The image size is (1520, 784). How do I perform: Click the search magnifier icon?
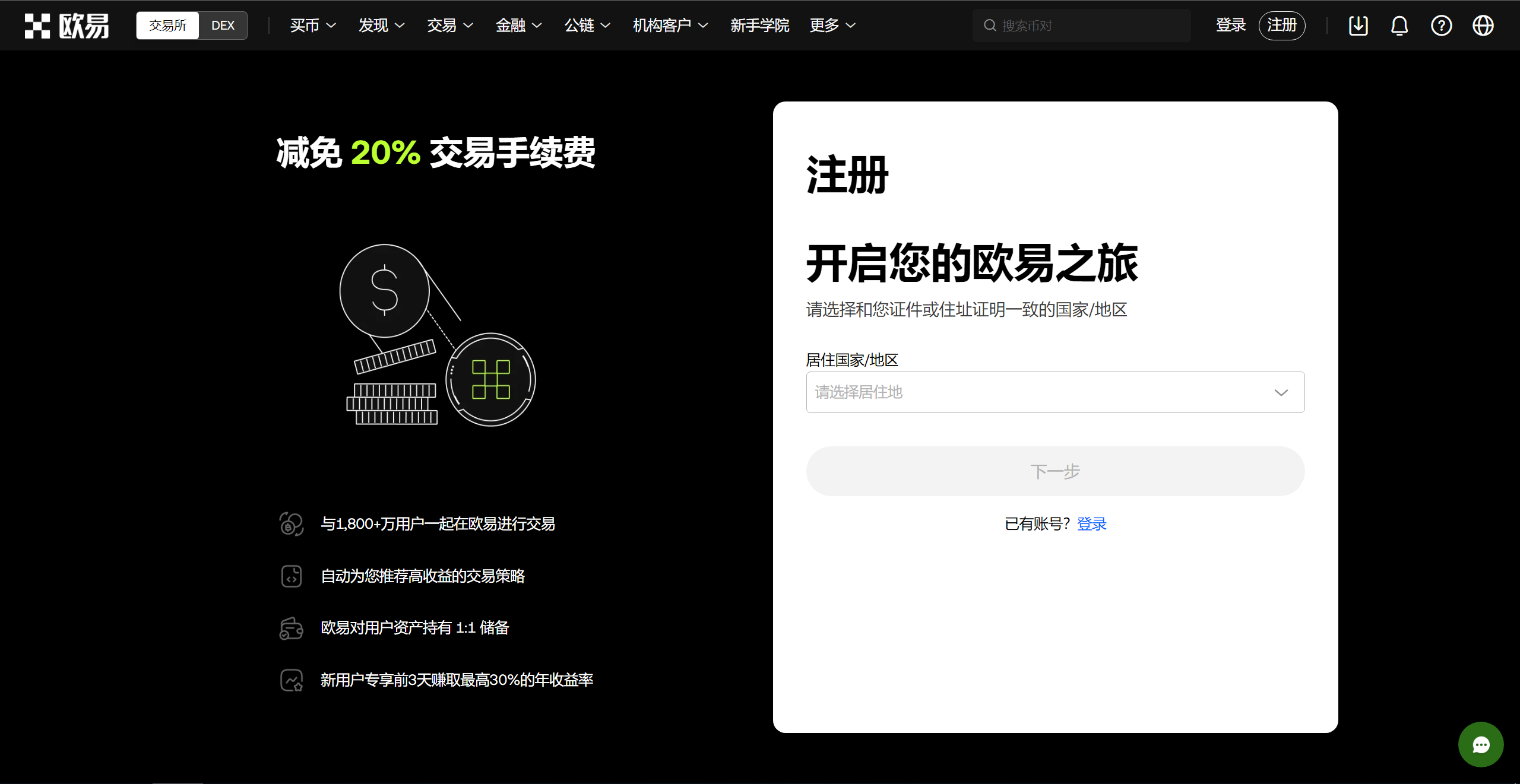pyautogui.click(x=989, y=25)
